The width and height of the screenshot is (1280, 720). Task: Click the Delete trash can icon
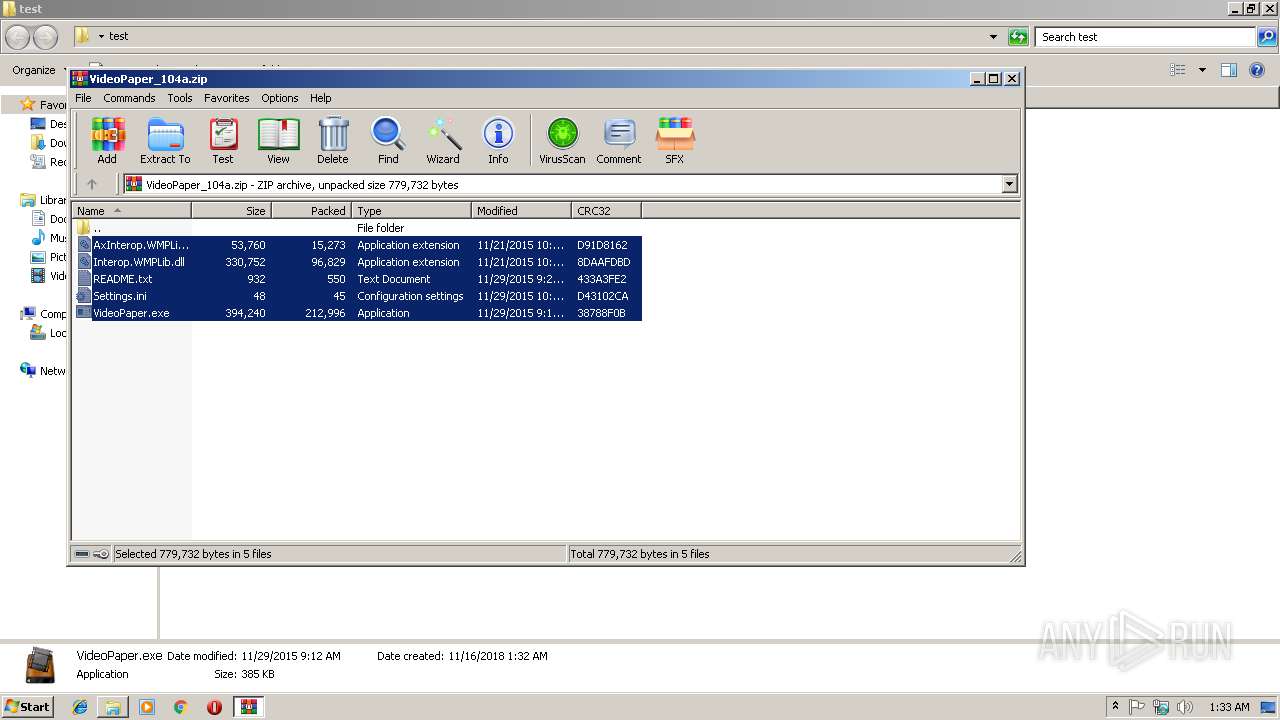point(333,140)
